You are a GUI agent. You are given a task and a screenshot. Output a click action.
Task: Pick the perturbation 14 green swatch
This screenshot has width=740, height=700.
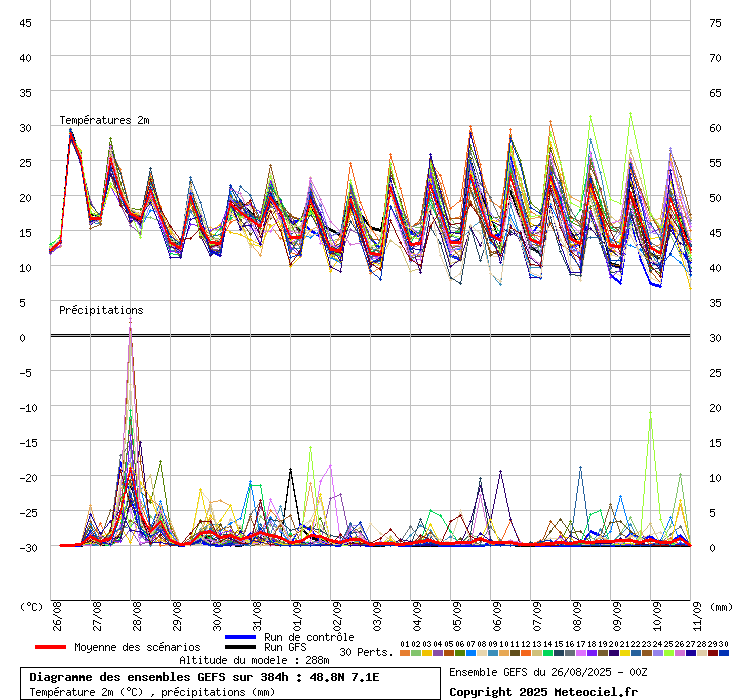click(x=547, y=653)
